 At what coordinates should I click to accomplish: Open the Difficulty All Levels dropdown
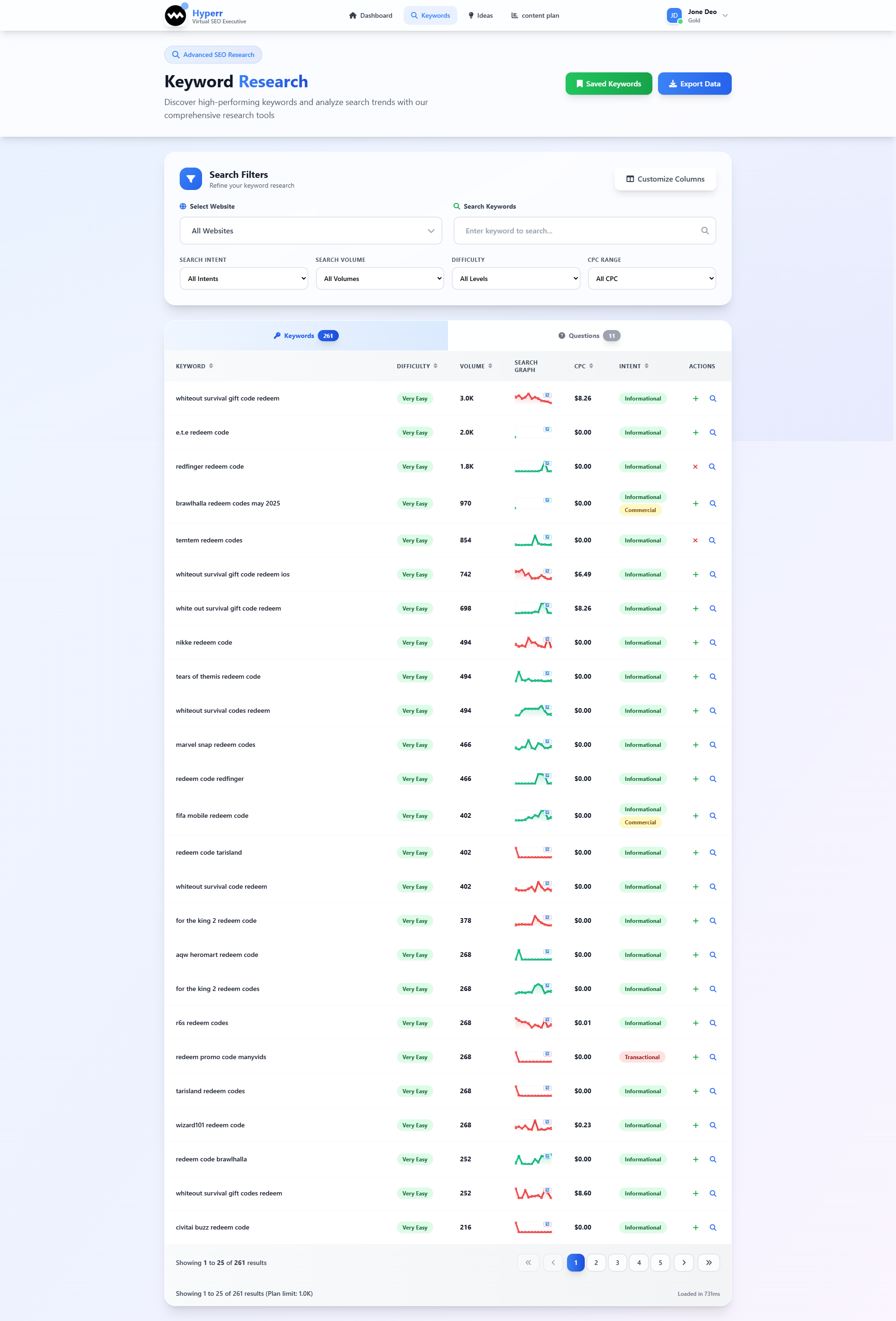pyautogui.click(x=516, y=279)
